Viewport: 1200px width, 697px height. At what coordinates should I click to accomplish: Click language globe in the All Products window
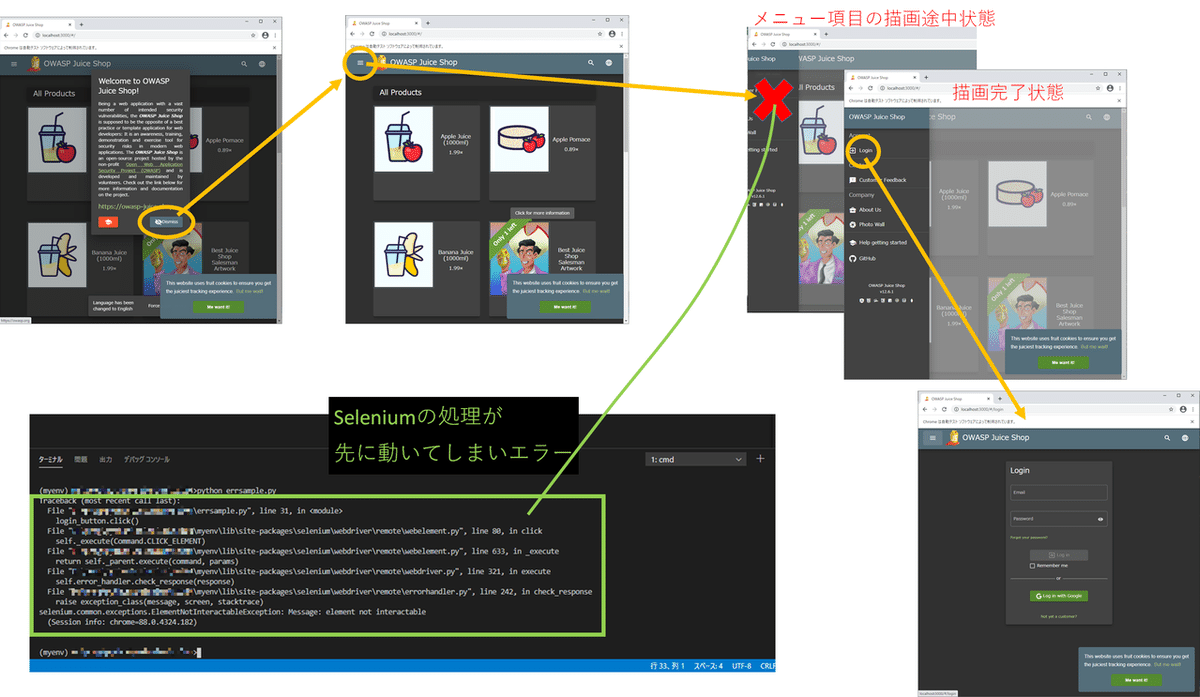point(608,63)
